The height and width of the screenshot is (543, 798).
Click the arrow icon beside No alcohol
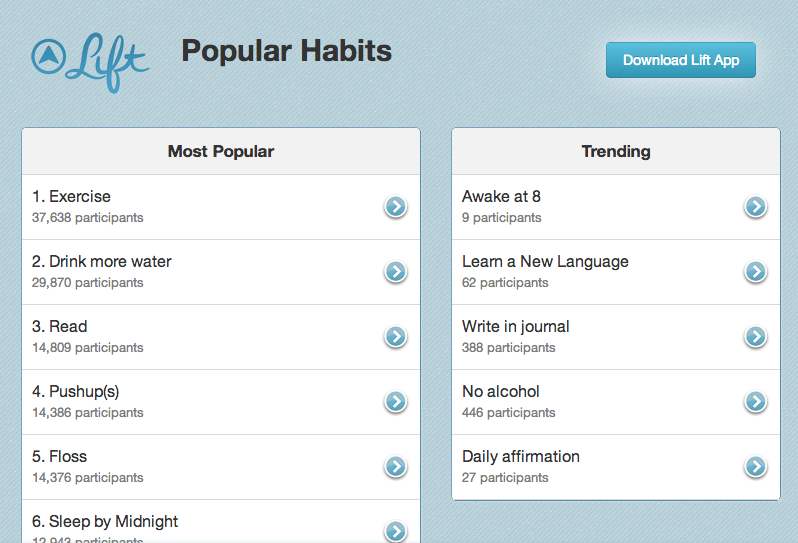[756, 402]
